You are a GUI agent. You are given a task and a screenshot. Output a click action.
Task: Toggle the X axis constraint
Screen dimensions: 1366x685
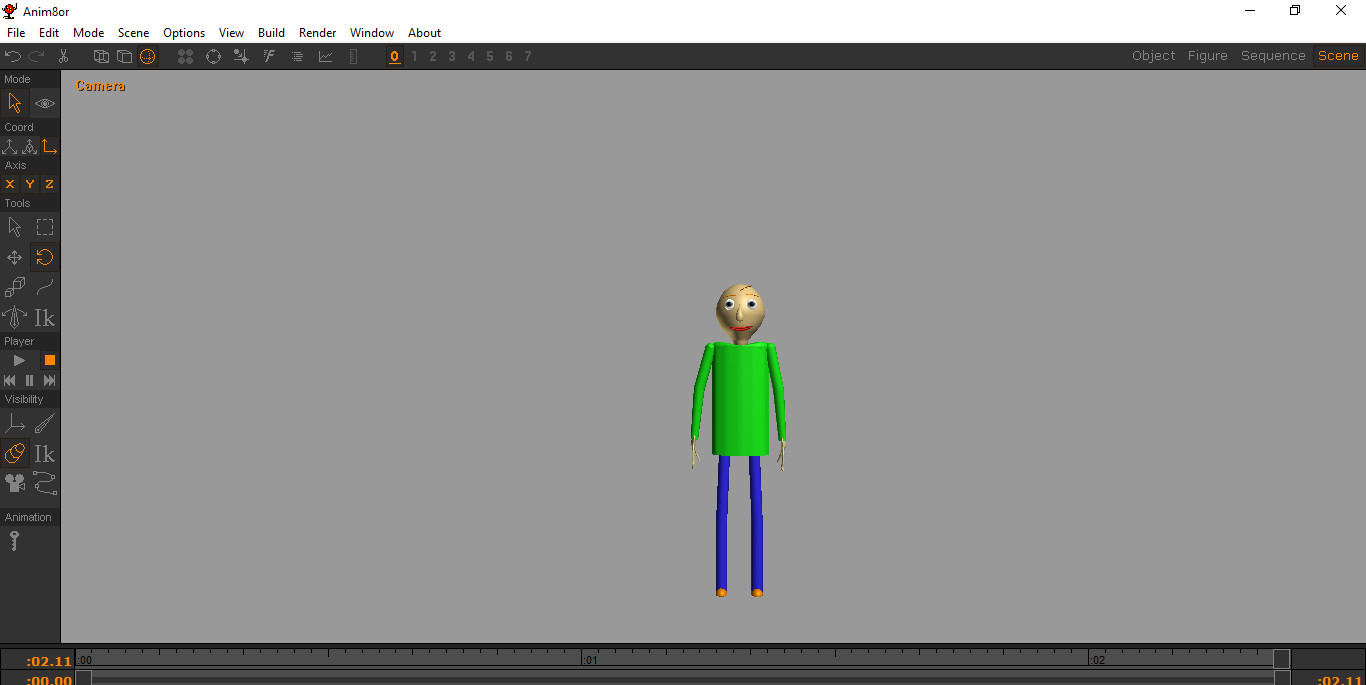(x=10, y=184)
